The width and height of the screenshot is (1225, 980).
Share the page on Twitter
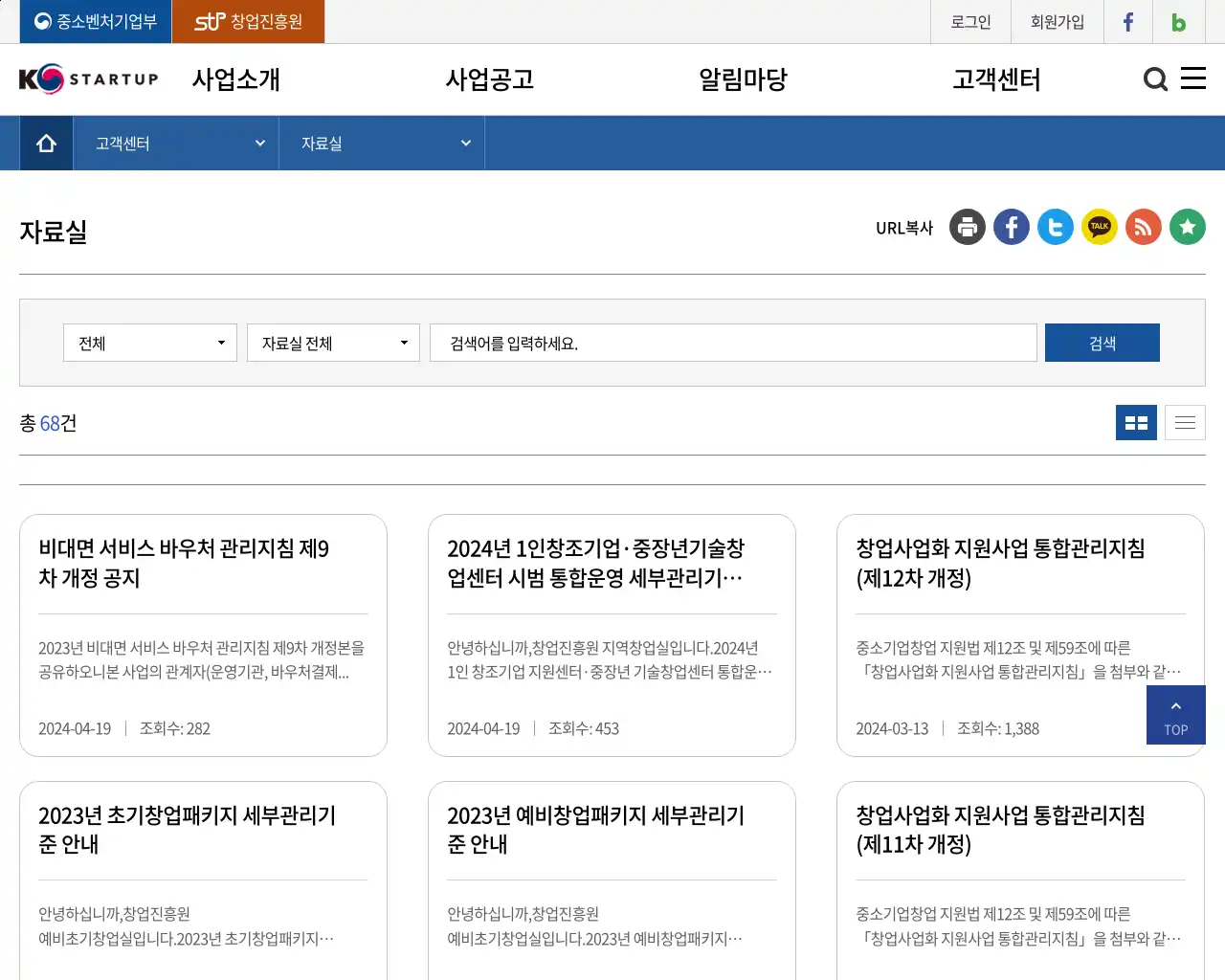pyautogui.click(x=1056, y=227)
